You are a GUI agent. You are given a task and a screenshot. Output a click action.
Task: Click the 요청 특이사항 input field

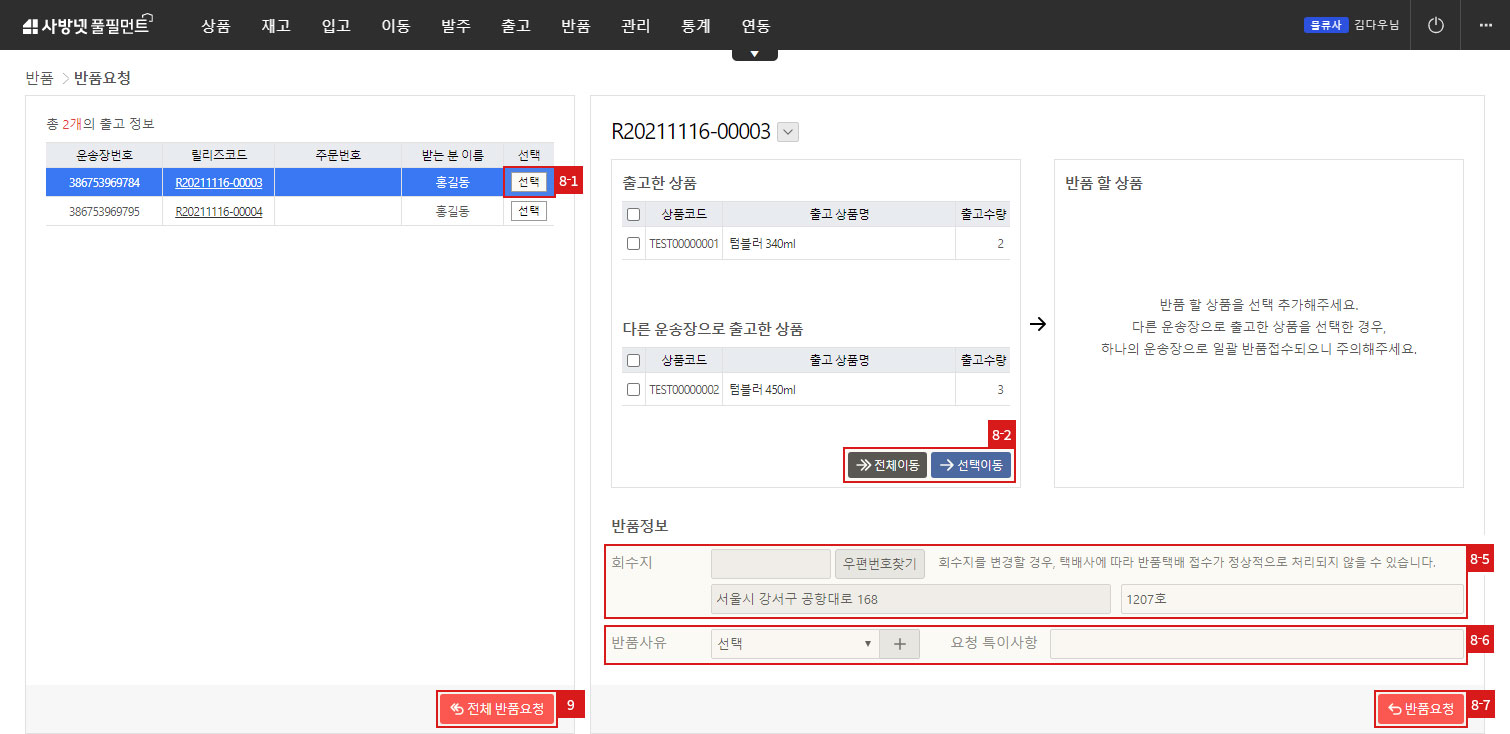click(x=1256, y=644)
